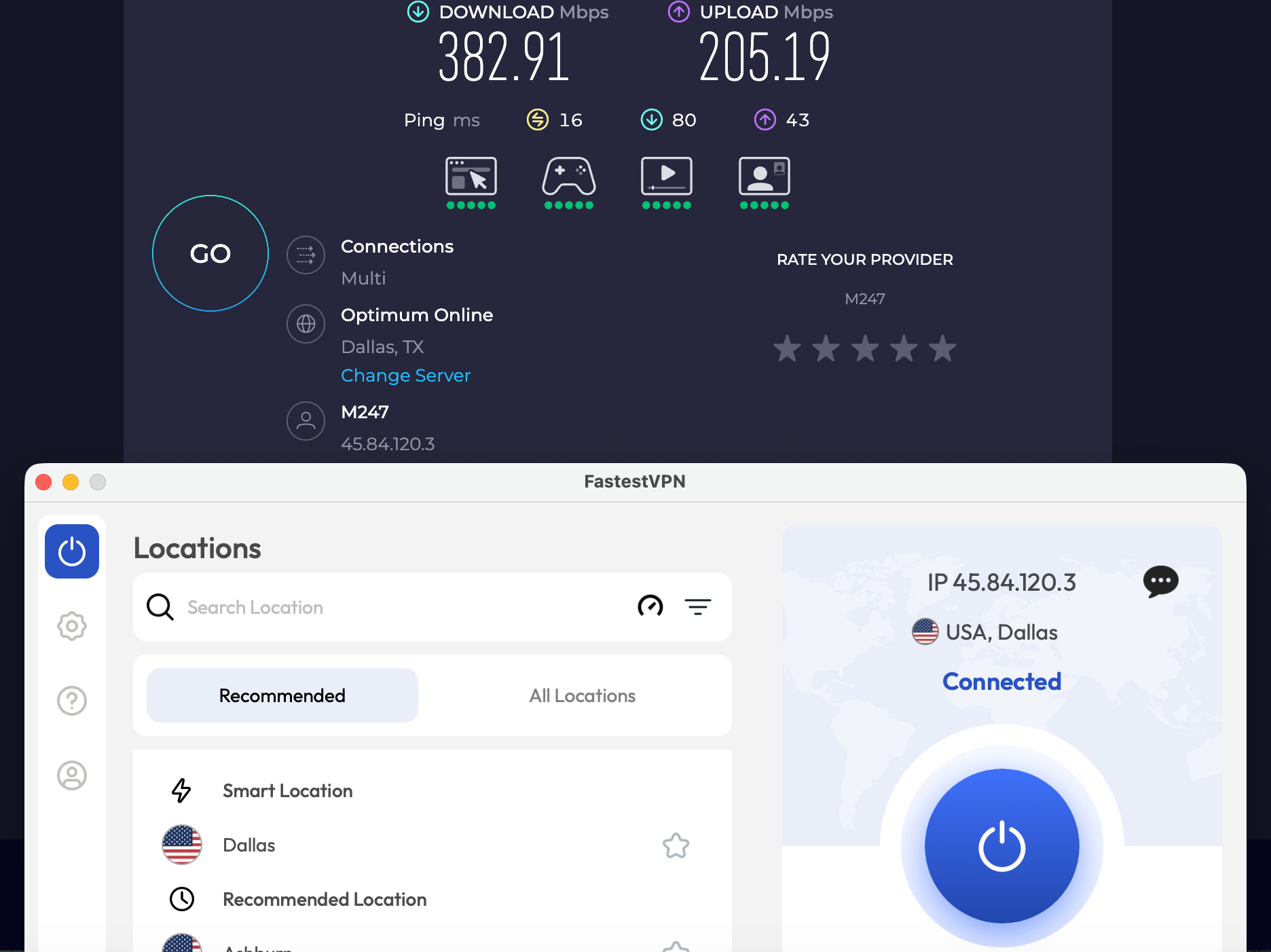Select the Recommended tab
Viewport: 1271px width, 952px height.
[282, 695]
